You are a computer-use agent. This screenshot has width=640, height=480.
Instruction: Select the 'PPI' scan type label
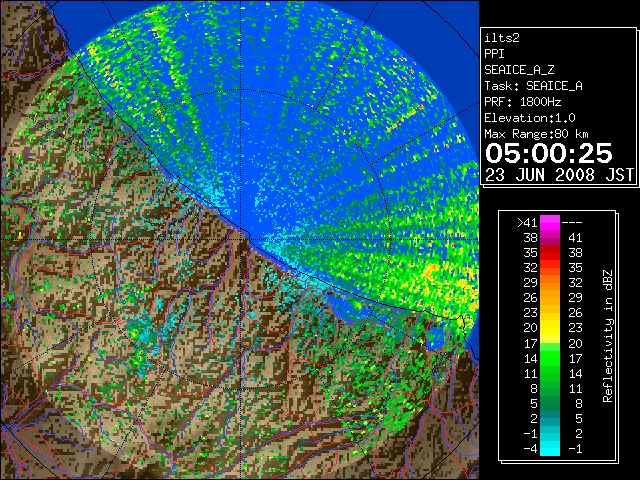click(x=494, y=54)
